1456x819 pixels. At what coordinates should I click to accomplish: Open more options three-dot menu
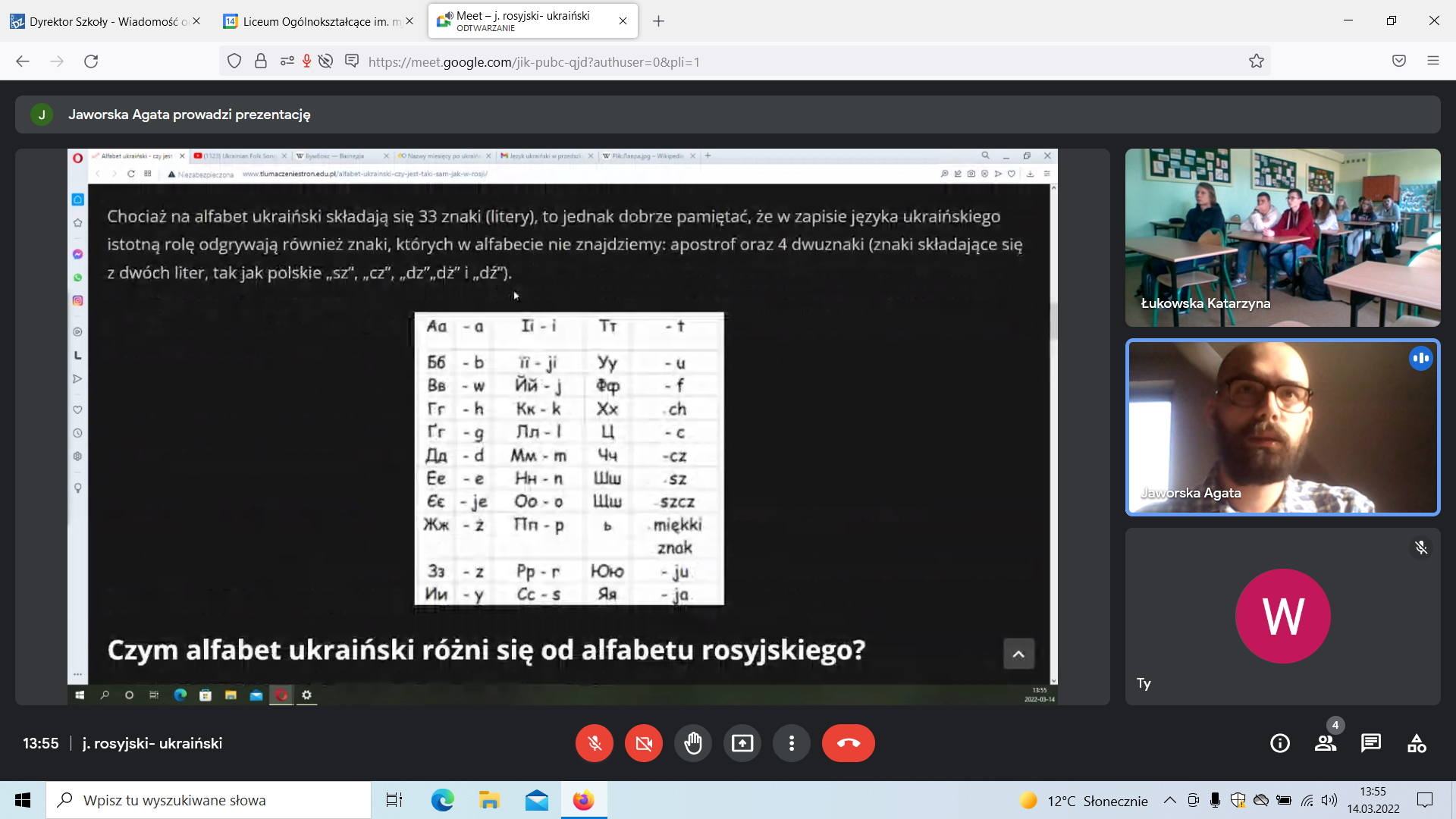tap(792, 743)
